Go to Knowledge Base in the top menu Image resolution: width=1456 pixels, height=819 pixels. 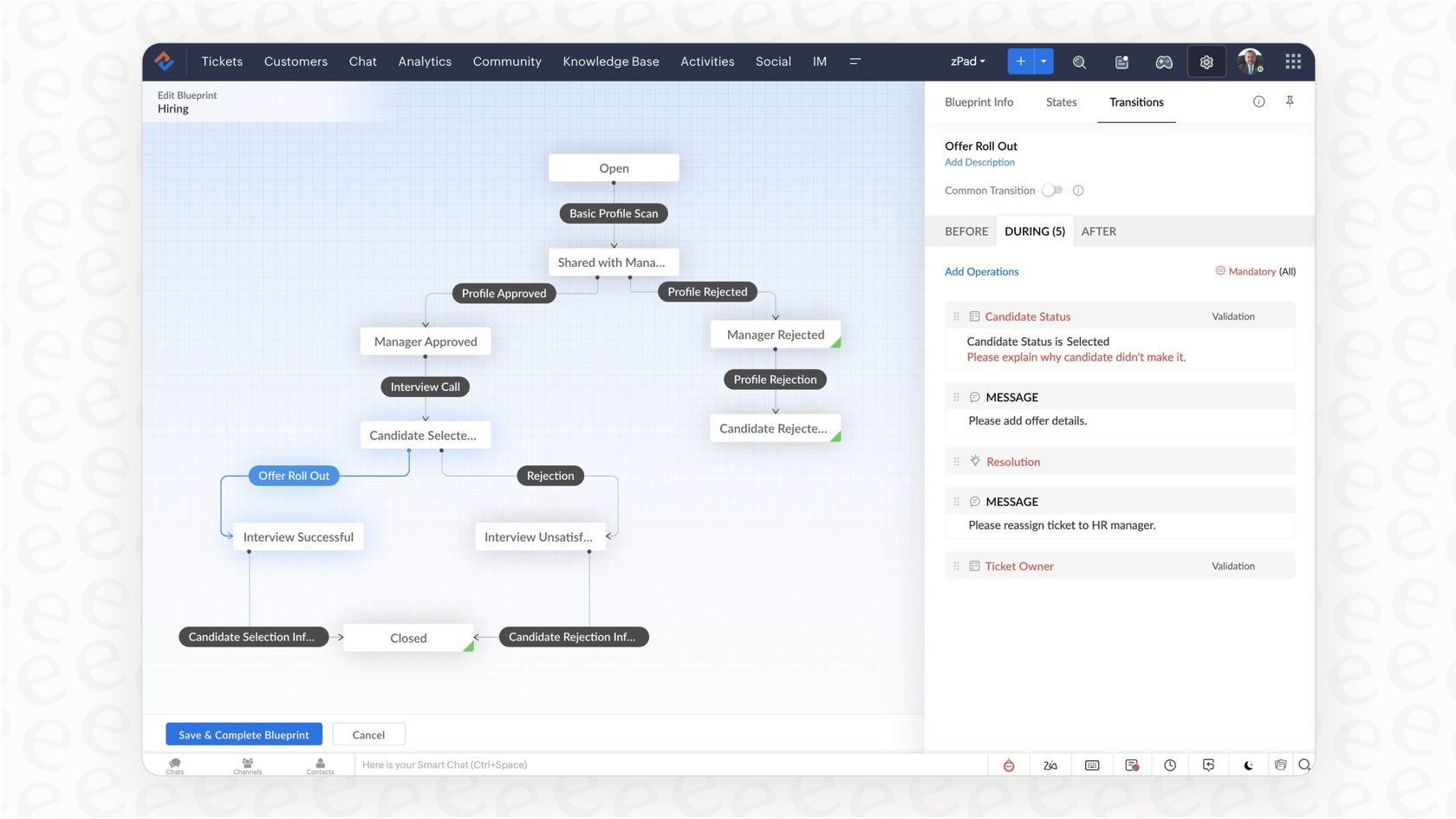[611, 62]
